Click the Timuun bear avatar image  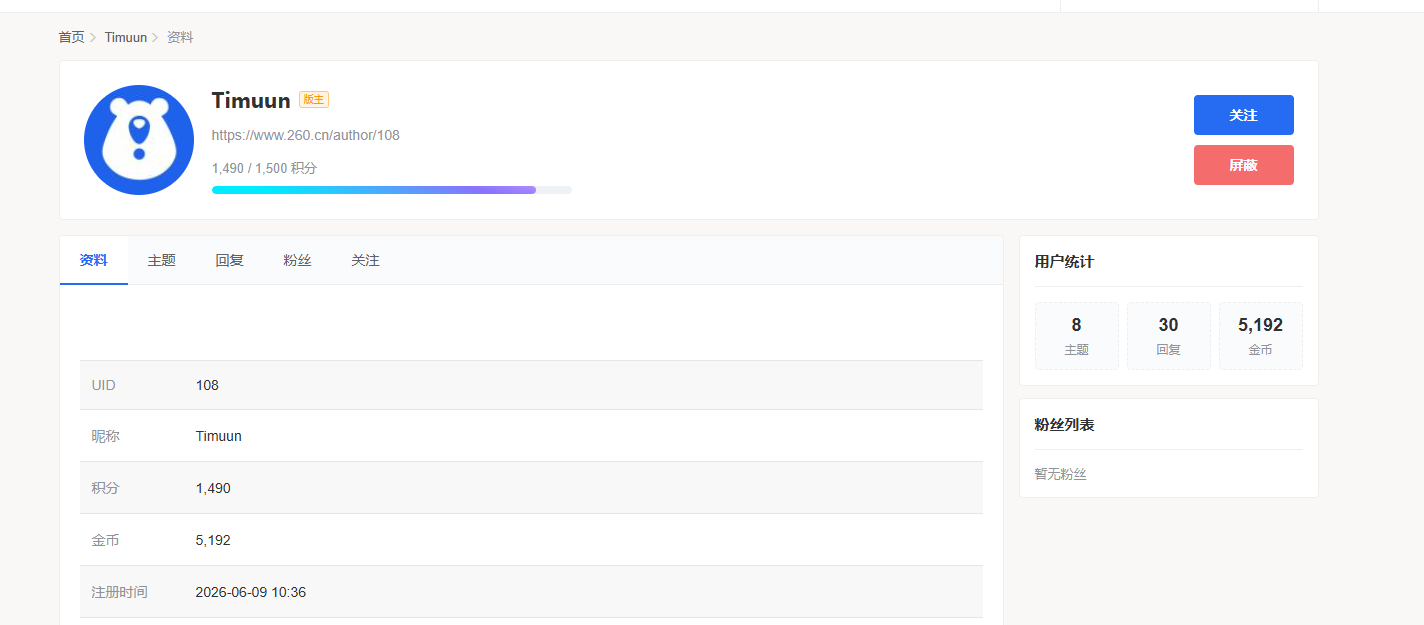pyautogui.click(x=139, y=140)
